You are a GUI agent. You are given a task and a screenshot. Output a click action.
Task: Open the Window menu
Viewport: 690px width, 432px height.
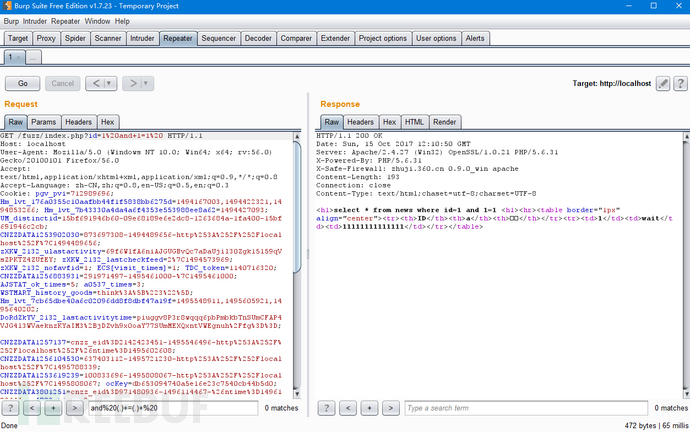pyautogui.click(x=97, y=21)
